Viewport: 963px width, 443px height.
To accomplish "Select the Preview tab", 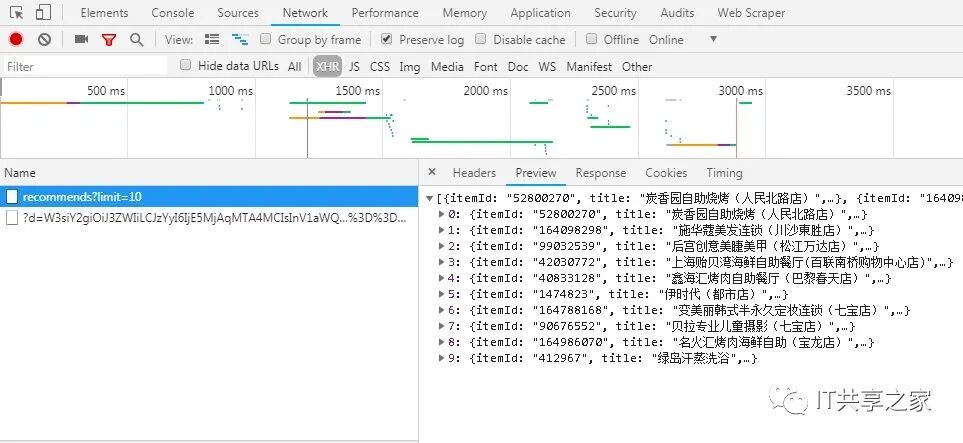I will pos(536,173).
